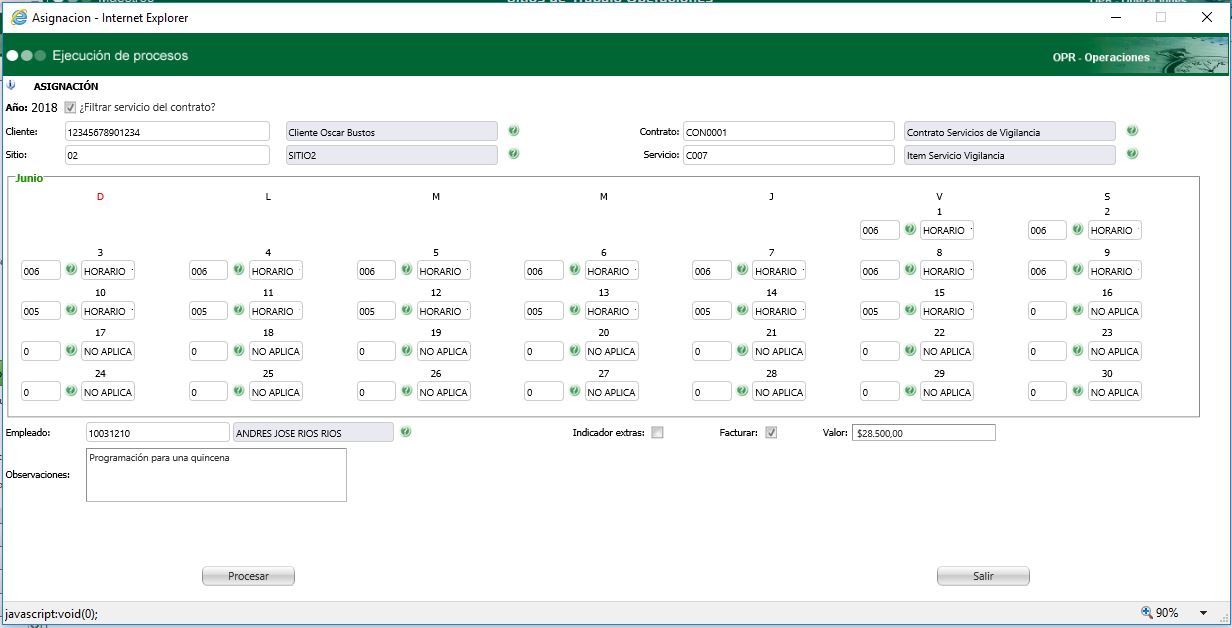Click the Internet Explorer icon in title bar
1232x628 pixels.
click(x=19, y=17)
